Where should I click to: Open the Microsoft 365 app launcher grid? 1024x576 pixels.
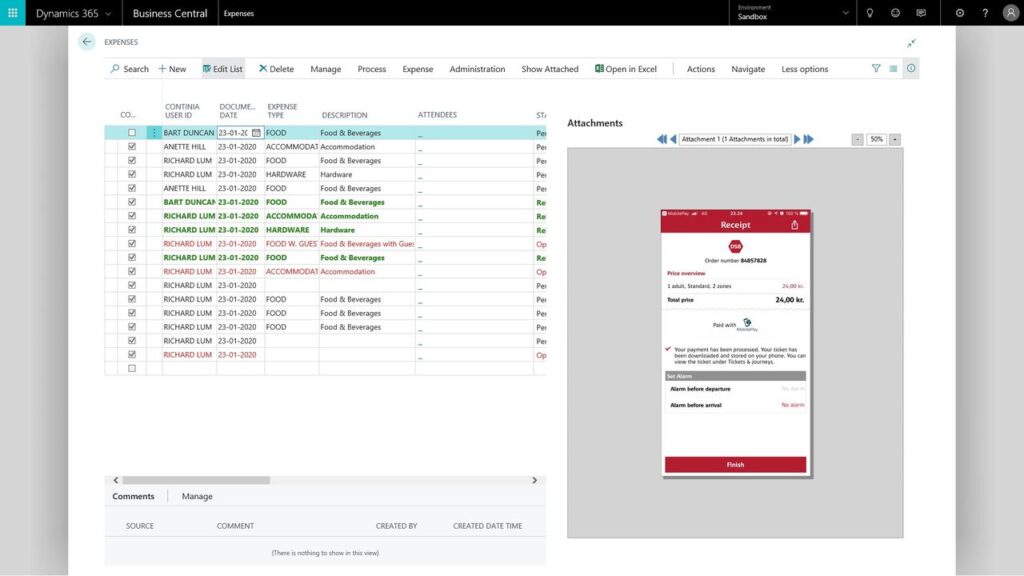(x=12, y=13)
